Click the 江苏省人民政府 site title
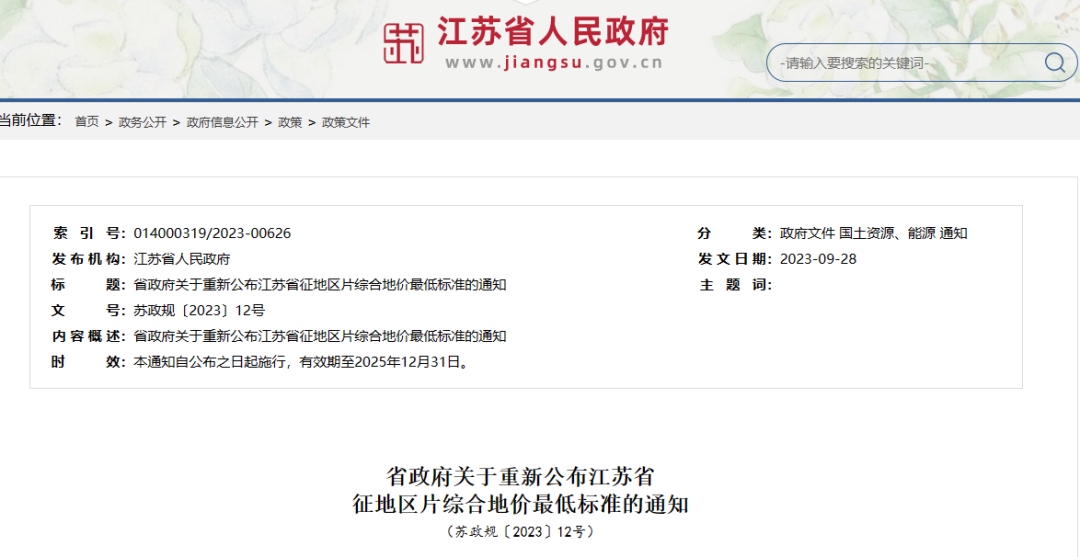 [553, 30]
